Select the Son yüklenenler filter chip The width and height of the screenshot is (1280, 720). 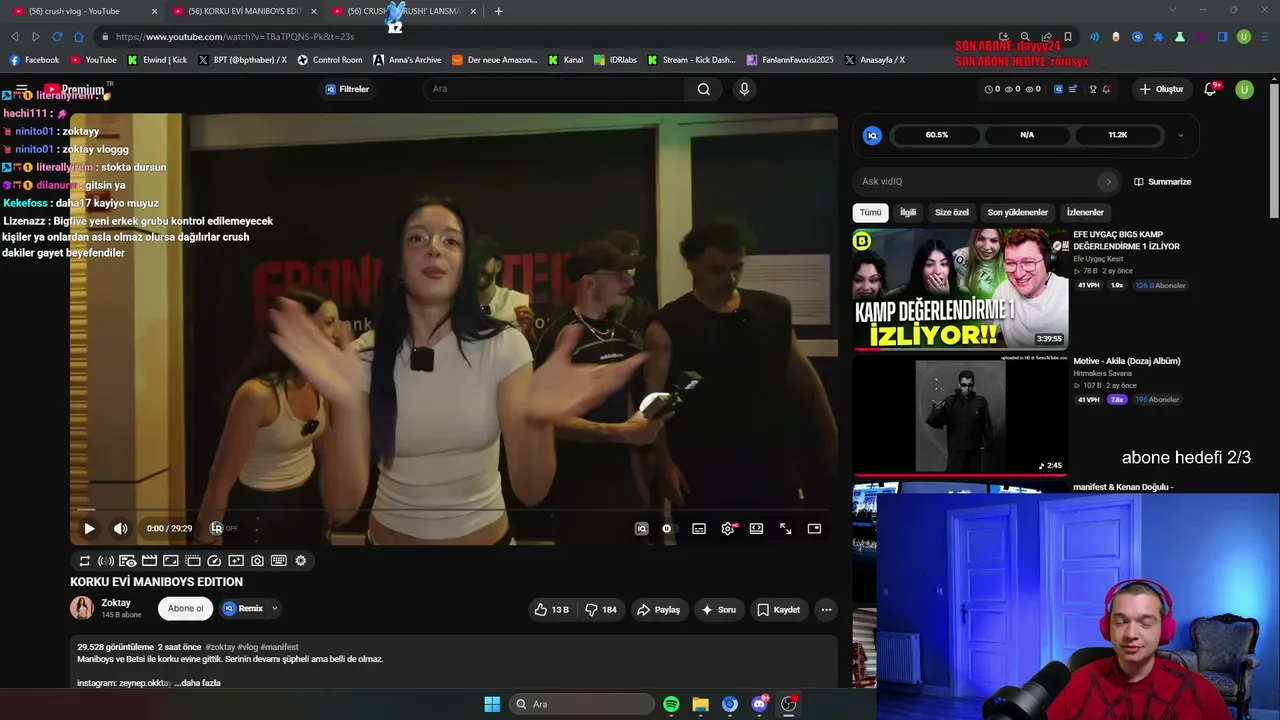(1018, 213)
